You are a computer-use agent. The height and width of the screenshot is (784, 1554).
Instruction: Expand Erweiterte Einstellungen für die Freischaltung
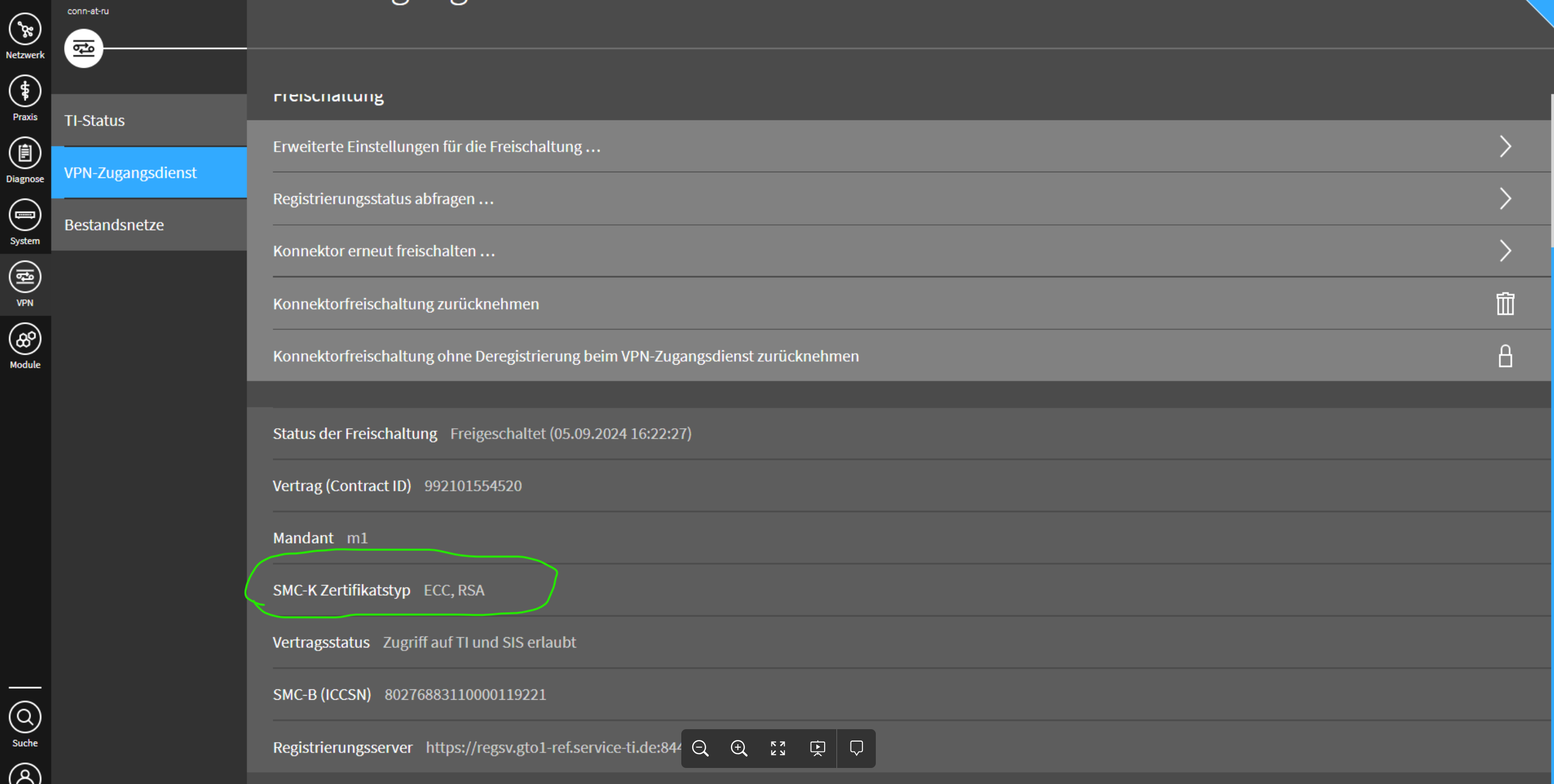[x=1504, y=146]
